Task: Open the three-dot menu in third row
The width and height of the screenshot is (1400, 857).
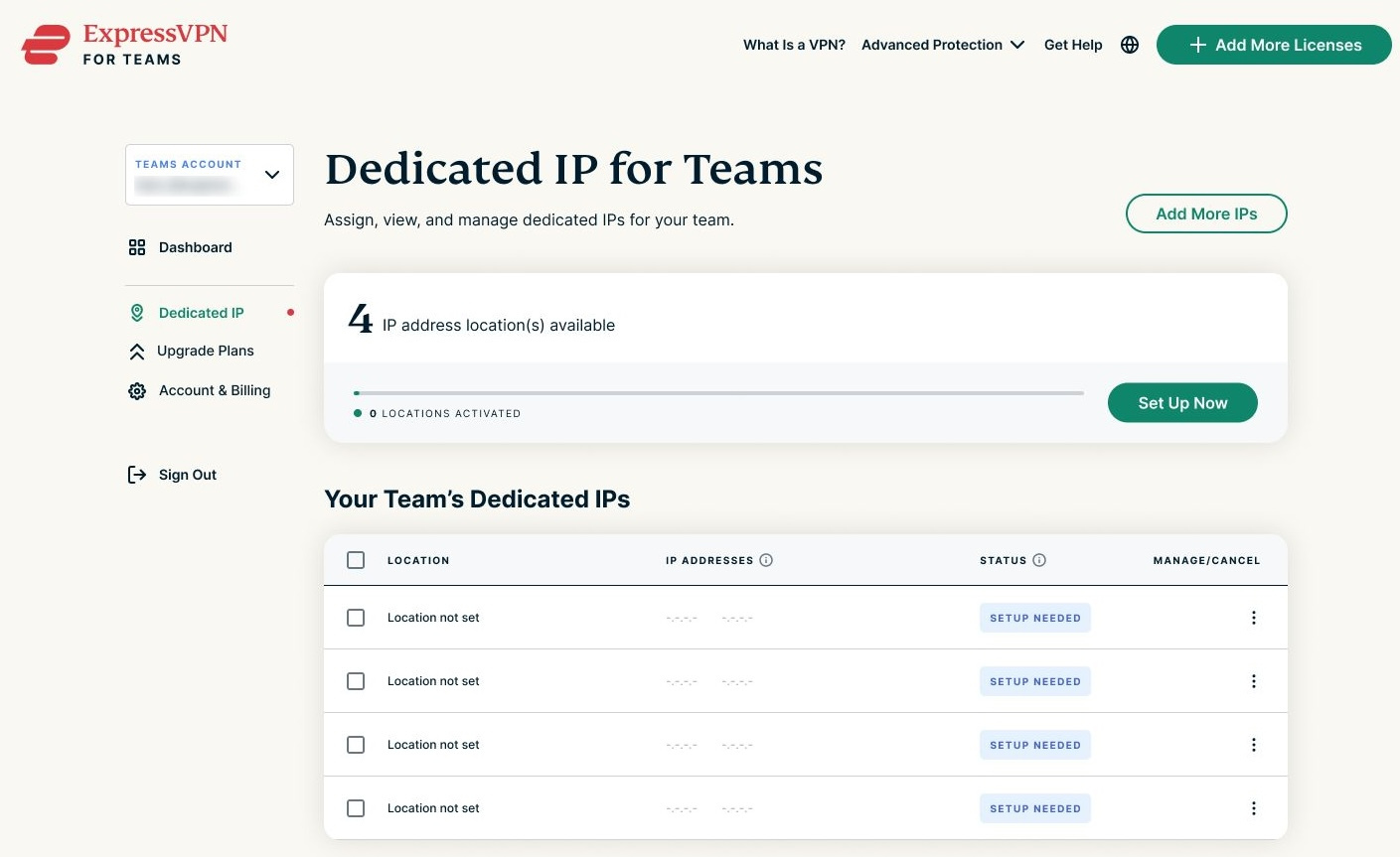Action: pos(1254,745)
